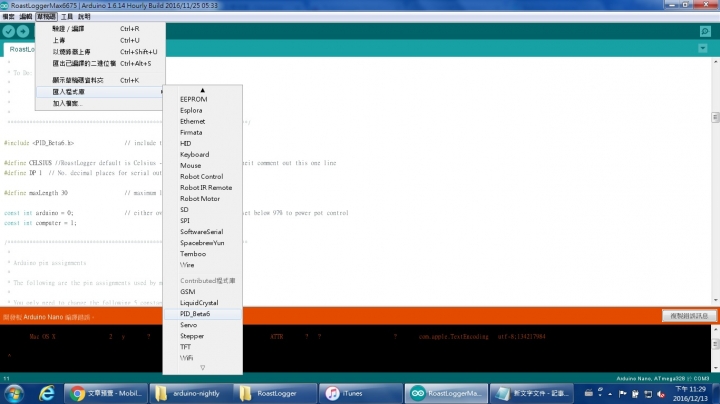Select the Stepper library
Viewport: 720px width, 404px height.
[x=202, y=336]
